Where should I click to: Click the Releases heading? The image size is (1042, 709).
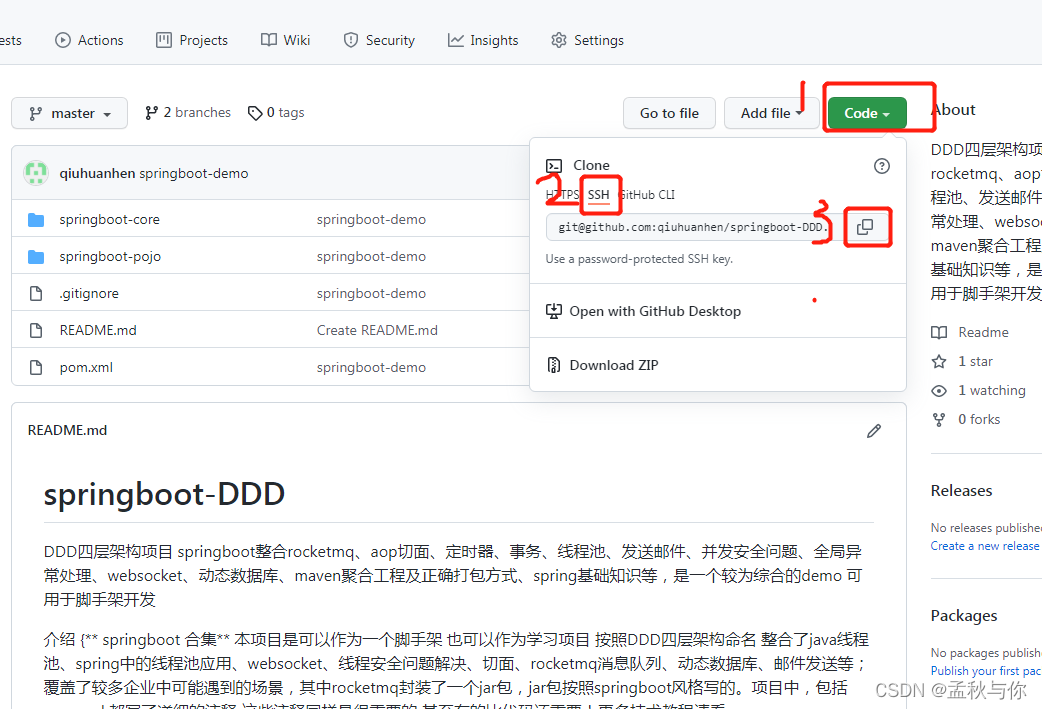pos(961,490)
